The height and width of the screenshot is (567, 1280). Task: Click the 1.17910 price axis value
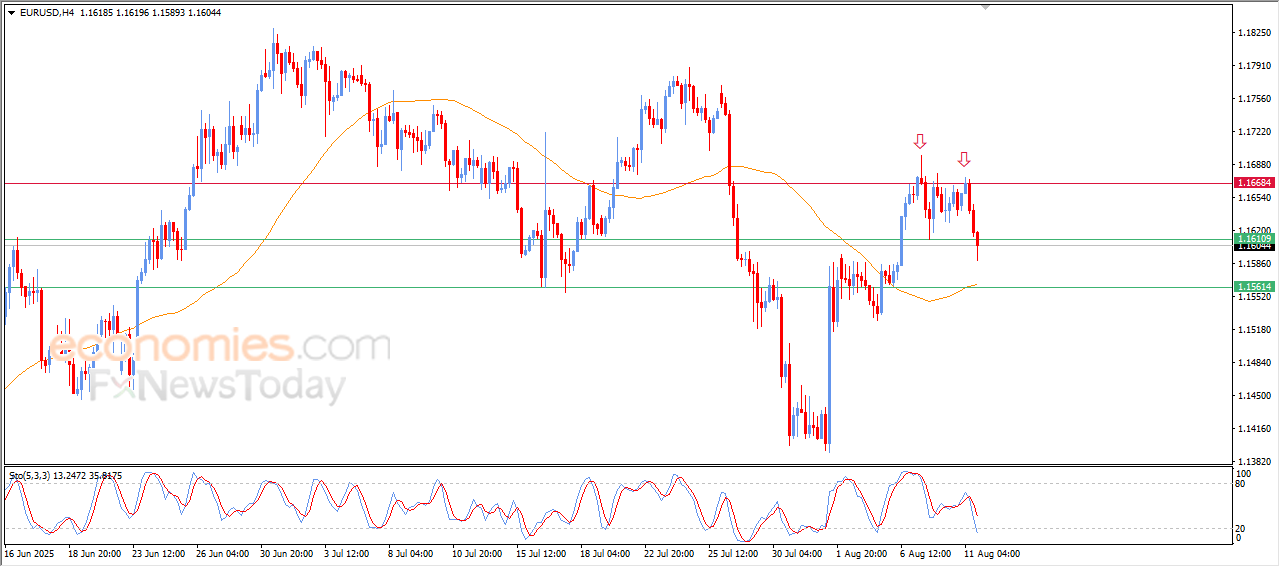click(x=1254, y=66)
